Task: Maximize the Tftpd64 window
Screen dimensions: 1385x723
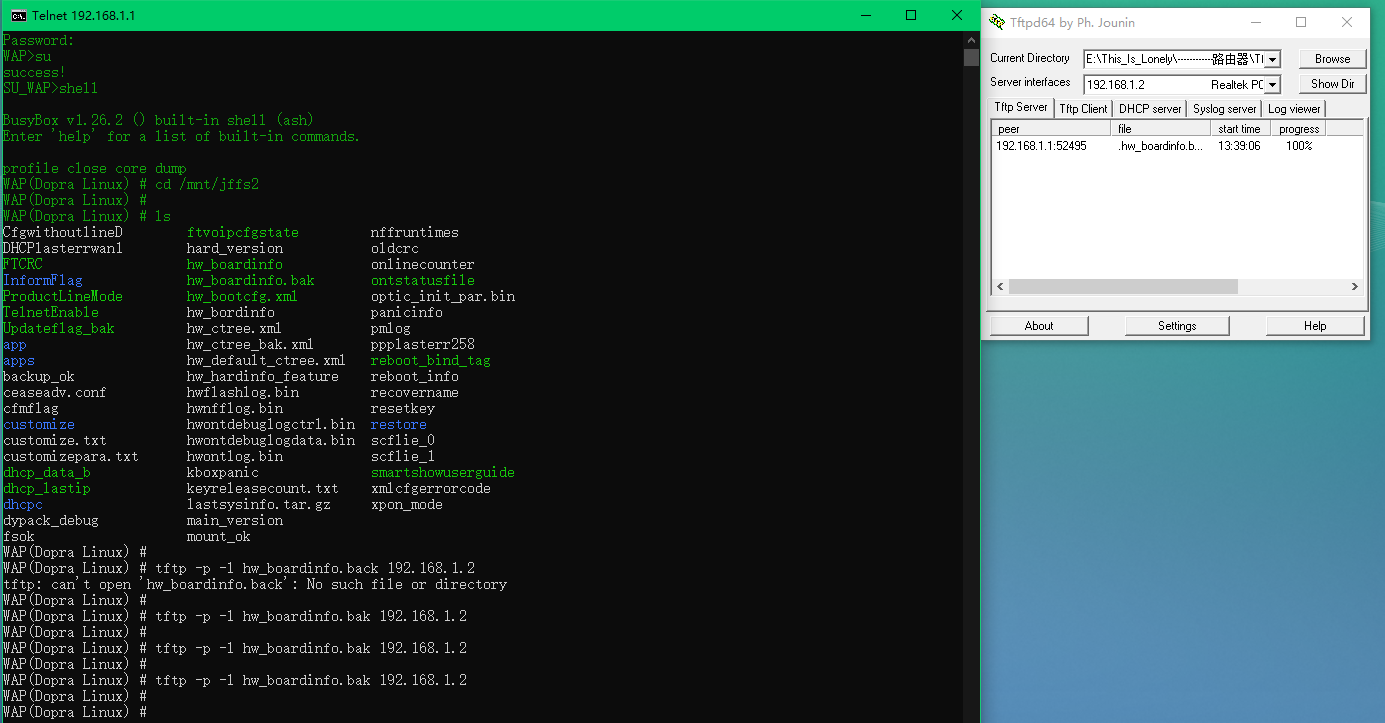Action: [1301, 22]
